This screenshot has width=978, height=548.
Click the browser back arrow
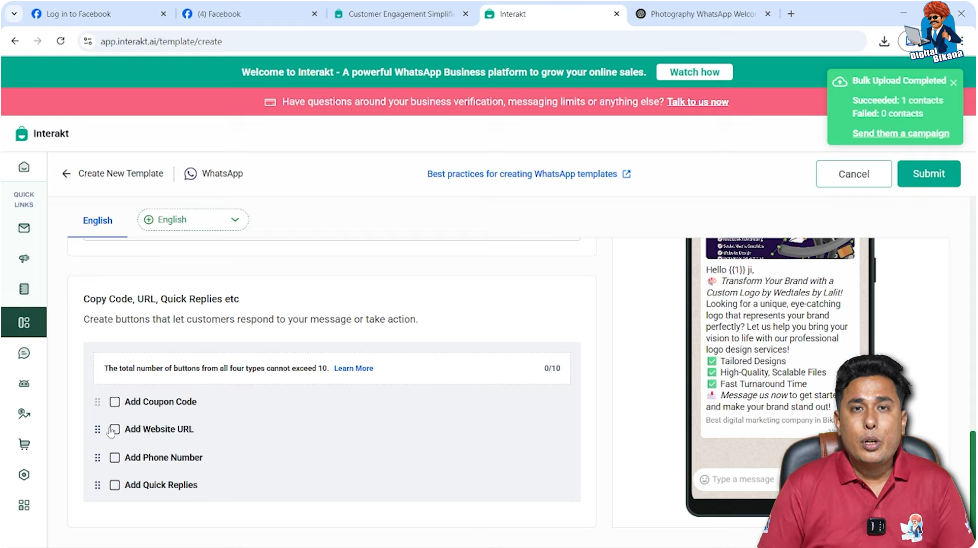(x=15, y=41)
